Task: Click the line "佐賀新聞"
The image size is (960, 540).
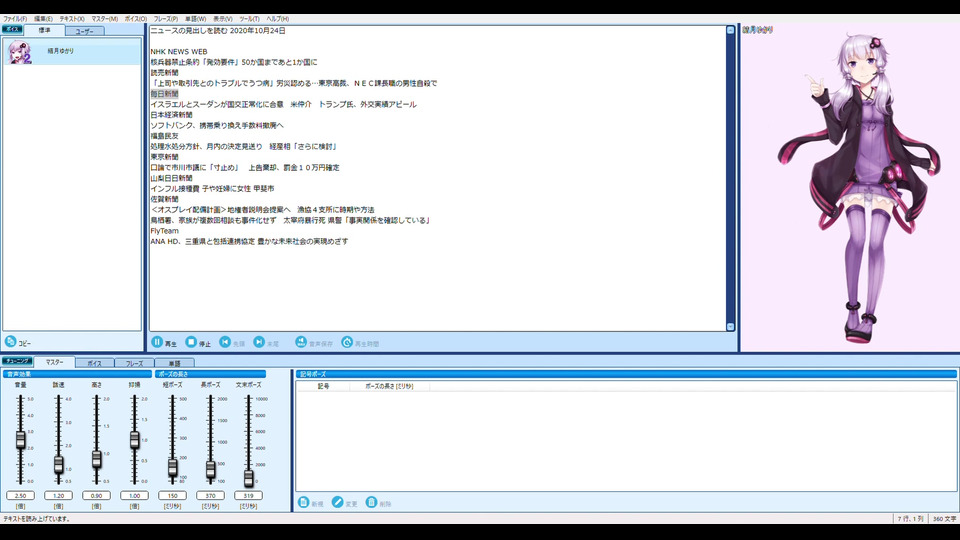Action: (x=165, y=200)
